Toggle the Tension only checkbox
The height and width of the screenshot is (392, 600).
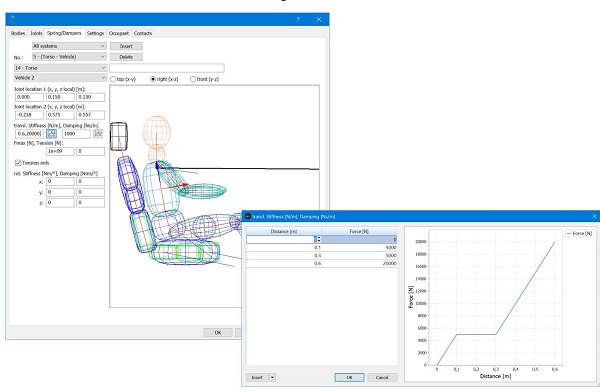point(18,163)
